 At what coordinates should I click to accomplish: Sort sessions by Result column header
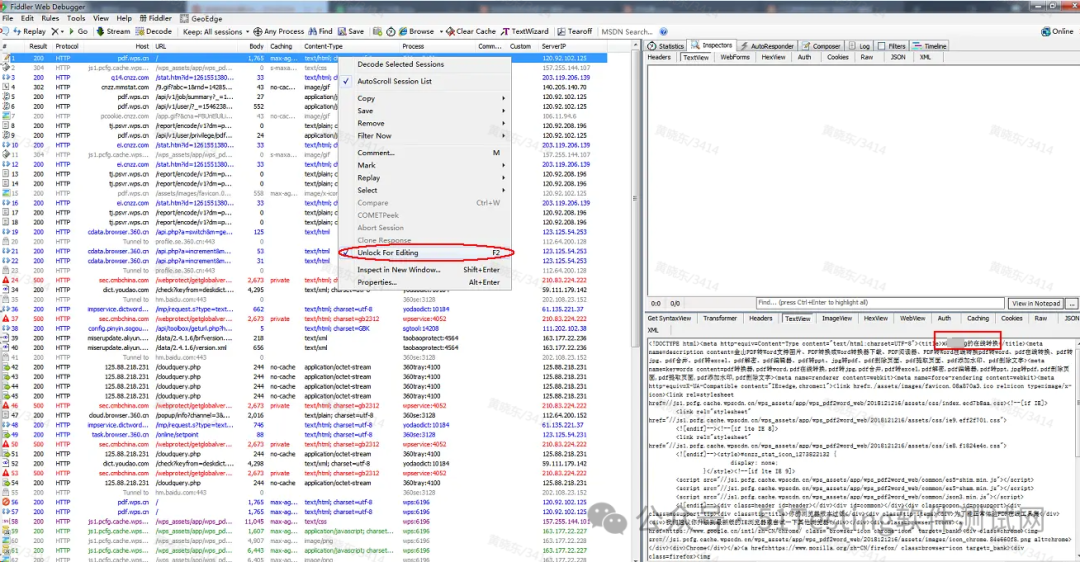[x=39, y=46]
